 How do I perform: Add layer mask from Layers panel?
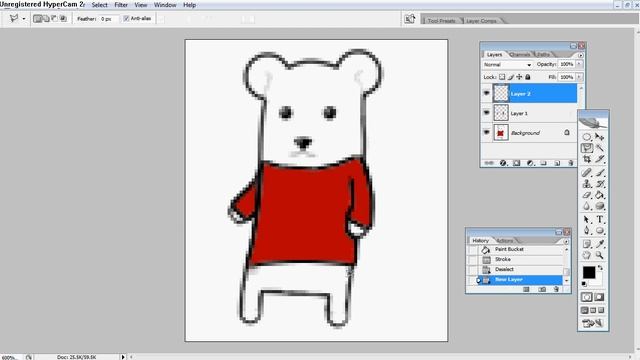tap(516, 163)
